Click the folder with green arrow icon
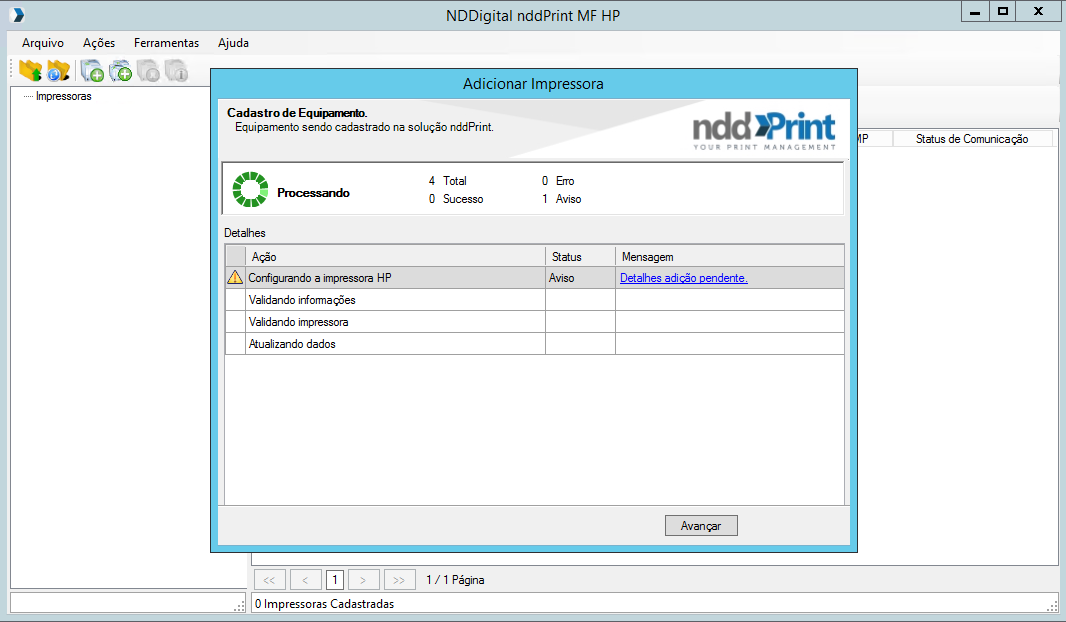The image size is (1066, 622). (x=30, y=70)
